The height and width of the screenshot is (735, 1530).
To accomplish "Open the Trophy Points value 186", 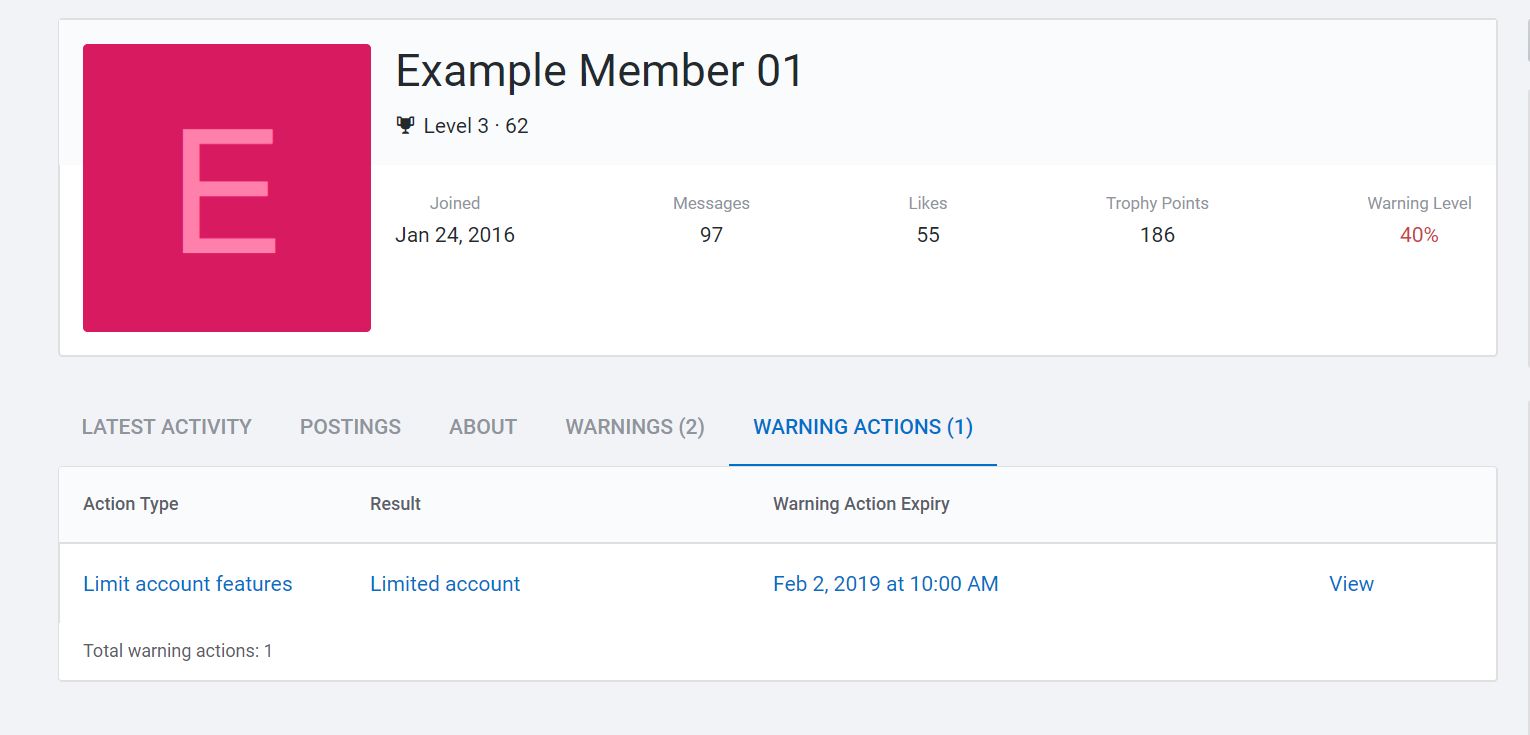I will tap(1157, 235).
